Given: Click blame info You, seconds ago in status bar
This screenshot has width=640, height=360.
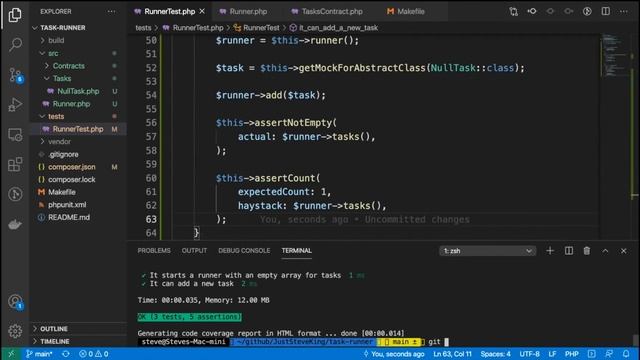Looking at the screenshot, I should coord(394,354).
